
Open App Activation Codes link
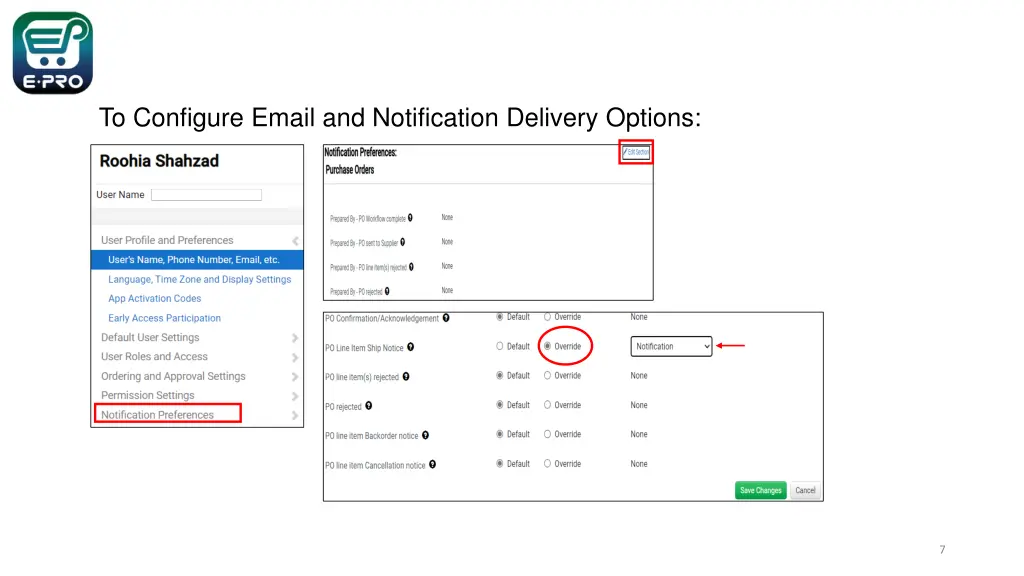click(155, 298)
